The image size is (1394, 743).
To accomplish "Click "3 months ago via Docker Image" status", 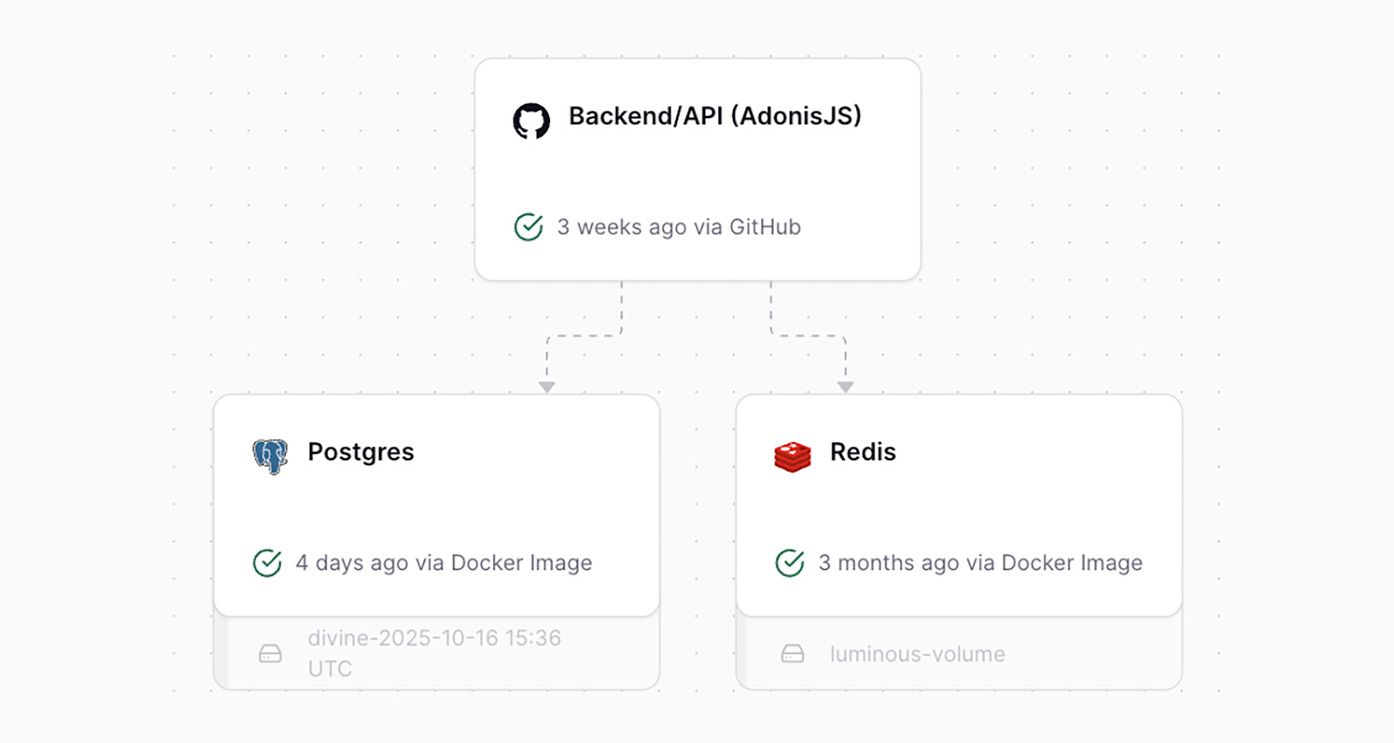I will tap(980, 563).
